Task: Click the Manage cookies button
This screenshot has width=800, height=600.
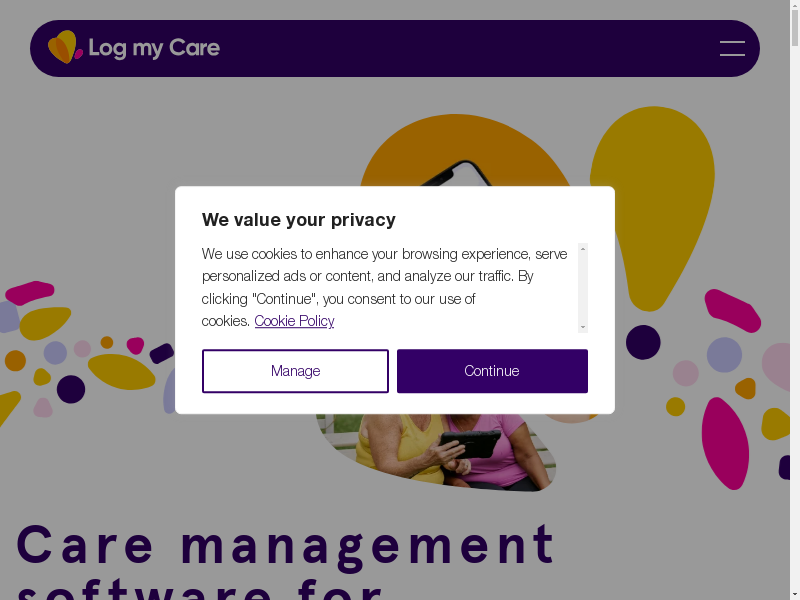Action: click(295, 371)
